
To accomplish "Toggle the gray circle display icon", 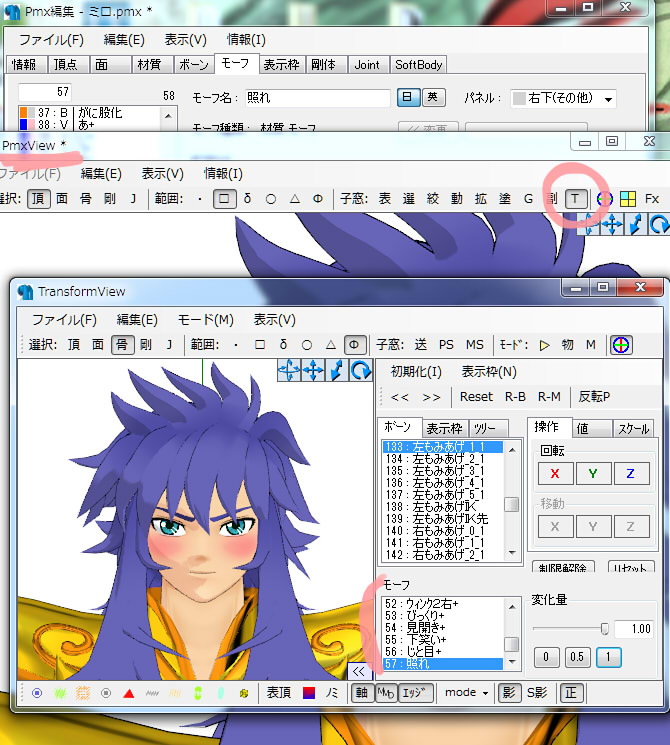I will pos(106,693).
